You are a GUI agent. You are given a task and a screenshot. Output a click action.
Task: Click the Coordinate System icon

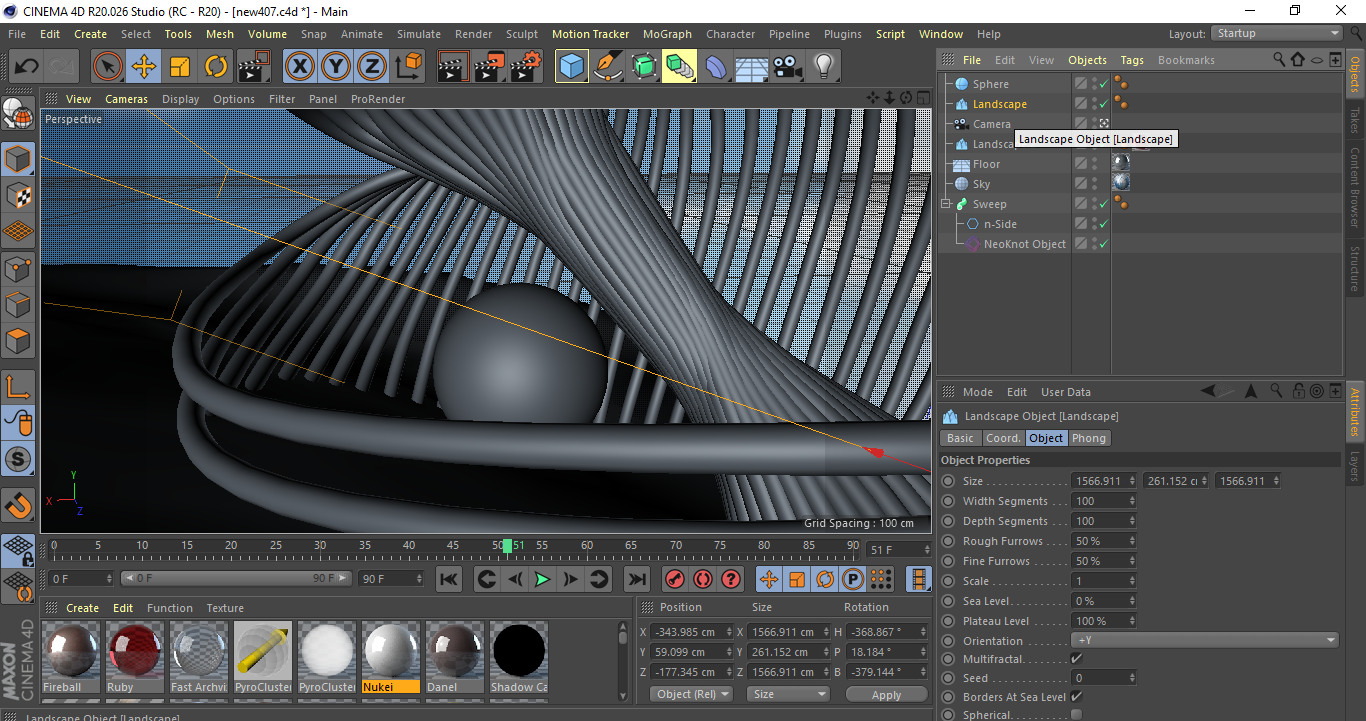(x=408, y=67)
